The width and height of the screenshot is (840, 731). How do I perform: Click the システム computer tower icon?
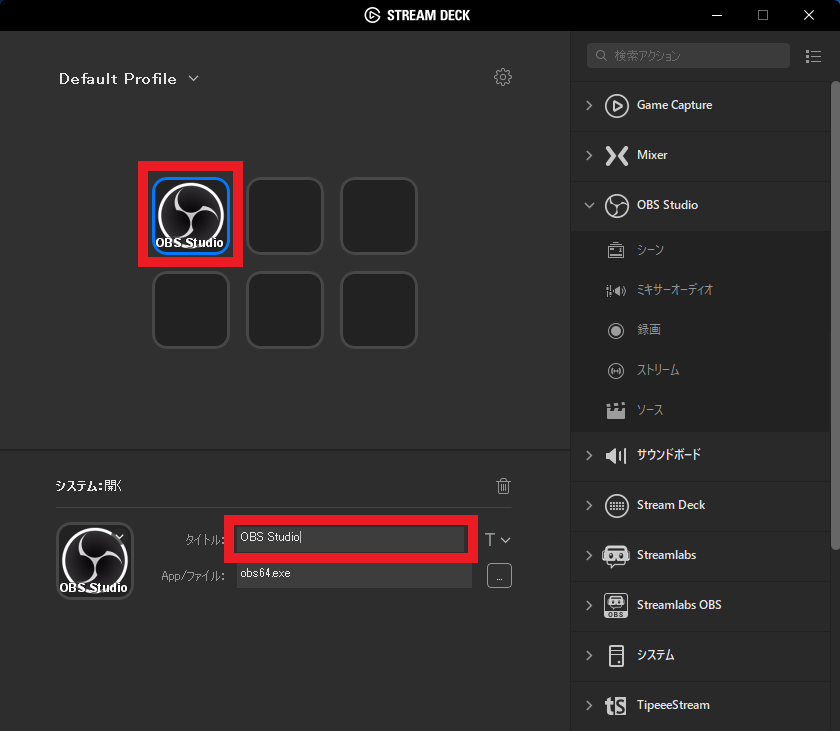coord(616,655)
